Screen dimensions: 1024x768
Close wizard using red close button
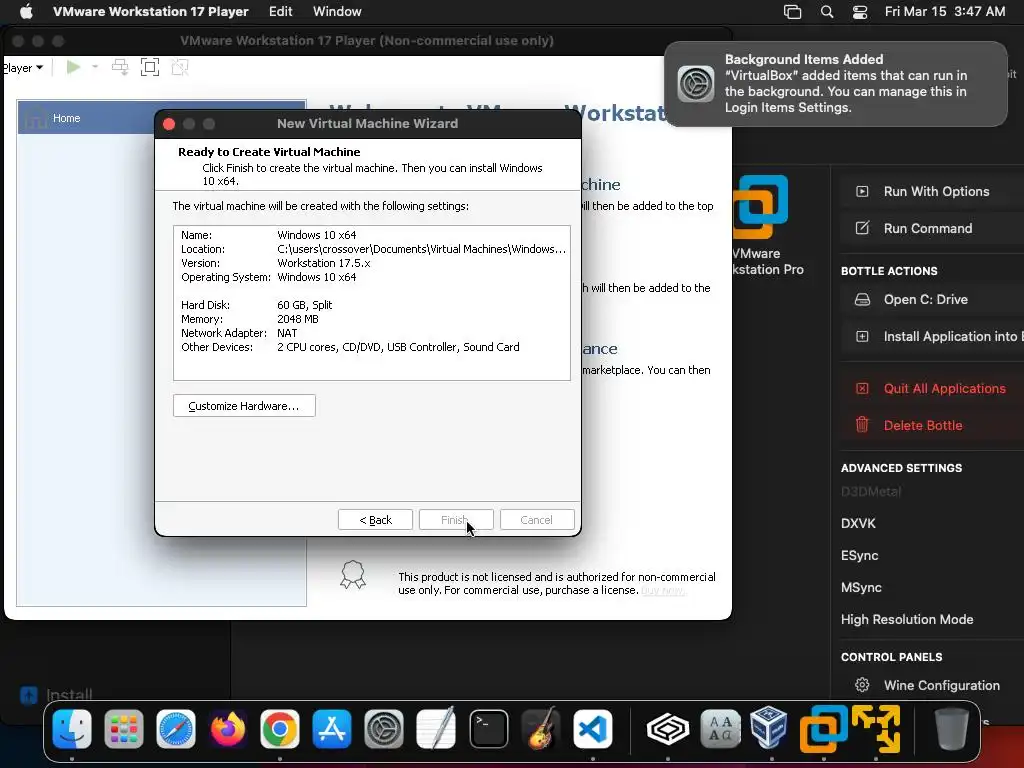click(x=169, y=124)
